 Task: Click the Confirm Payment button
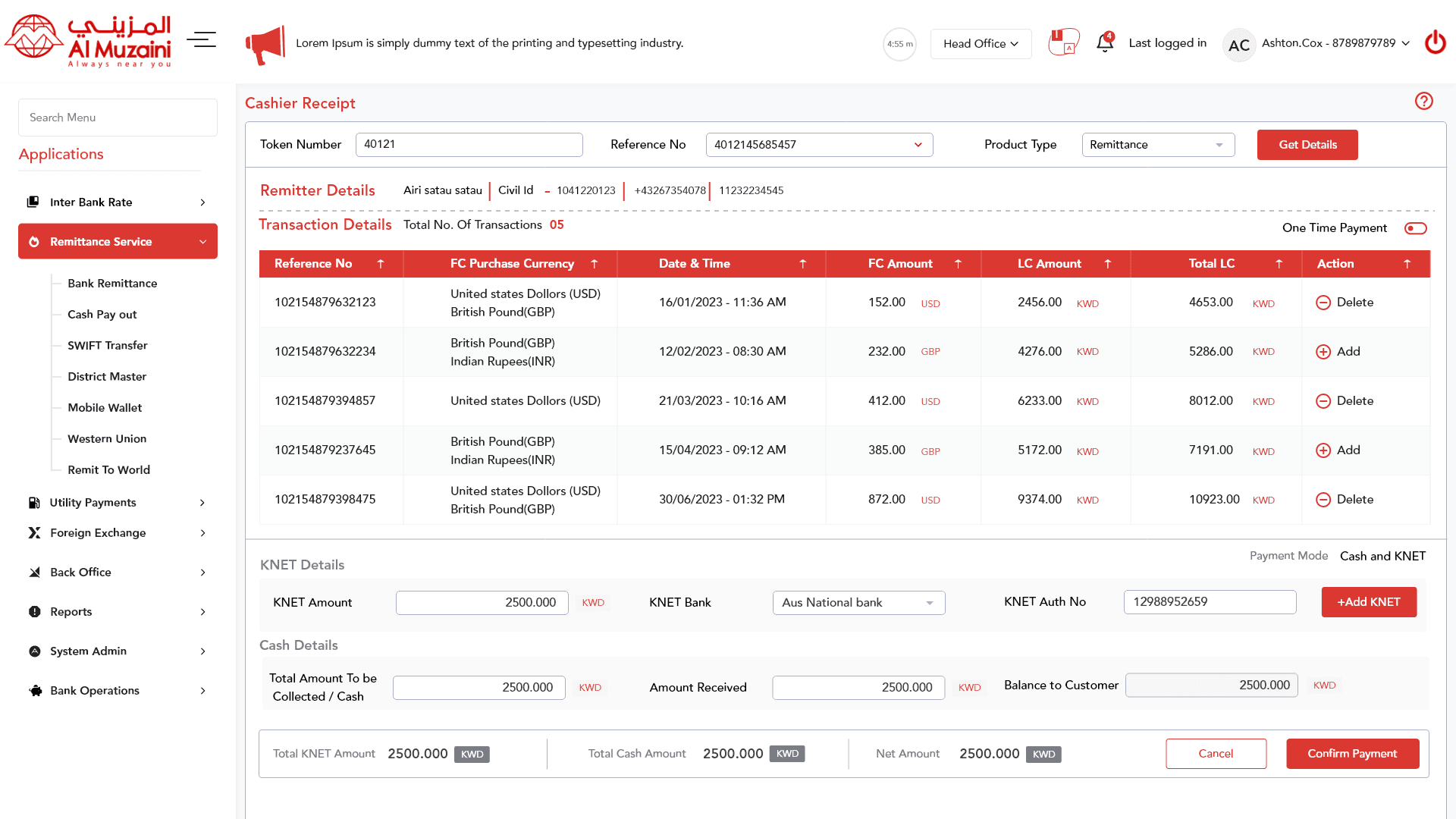(x=1352, y=754)
